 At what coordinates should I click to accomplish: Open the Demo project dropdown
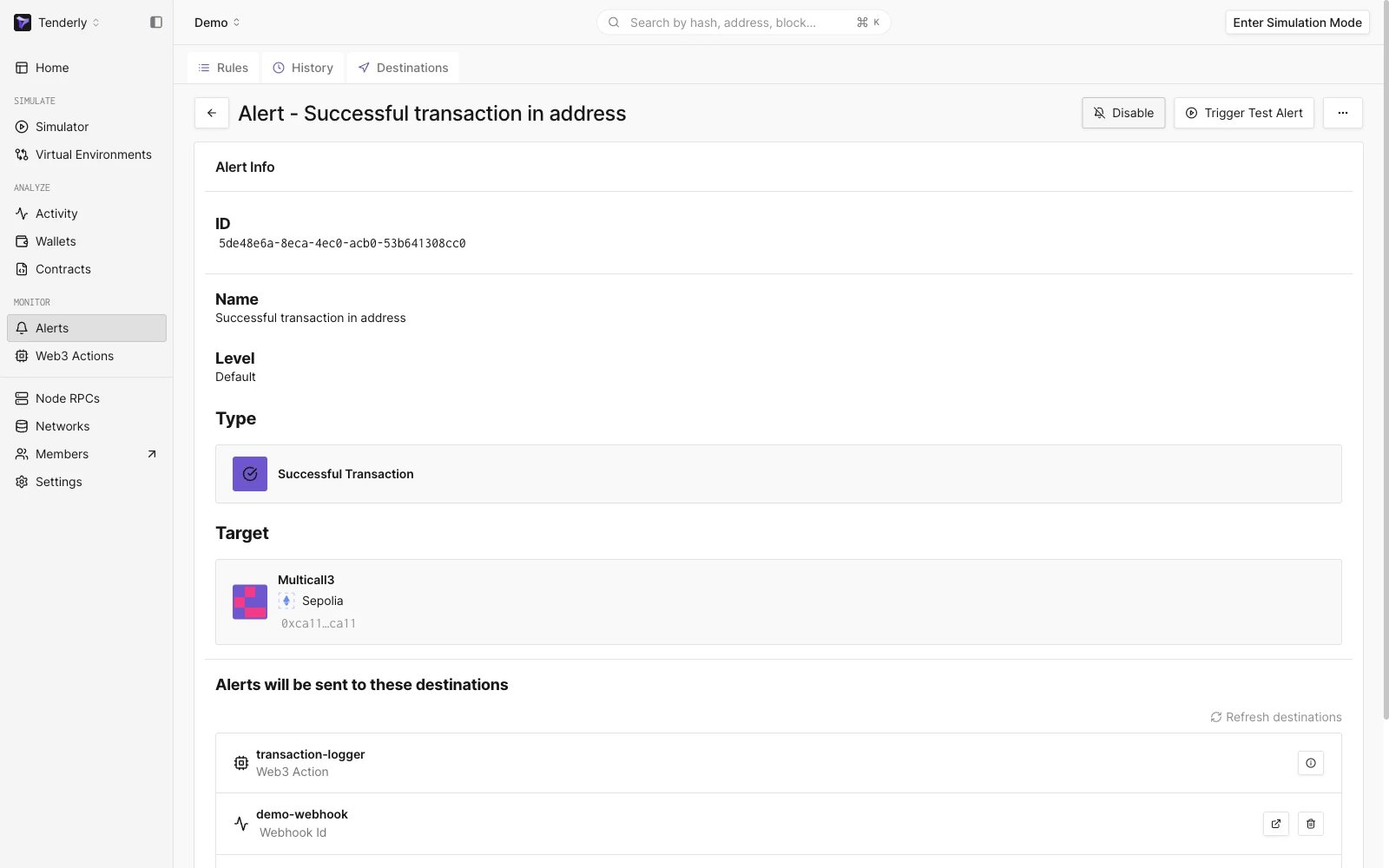tap(217, 23)
